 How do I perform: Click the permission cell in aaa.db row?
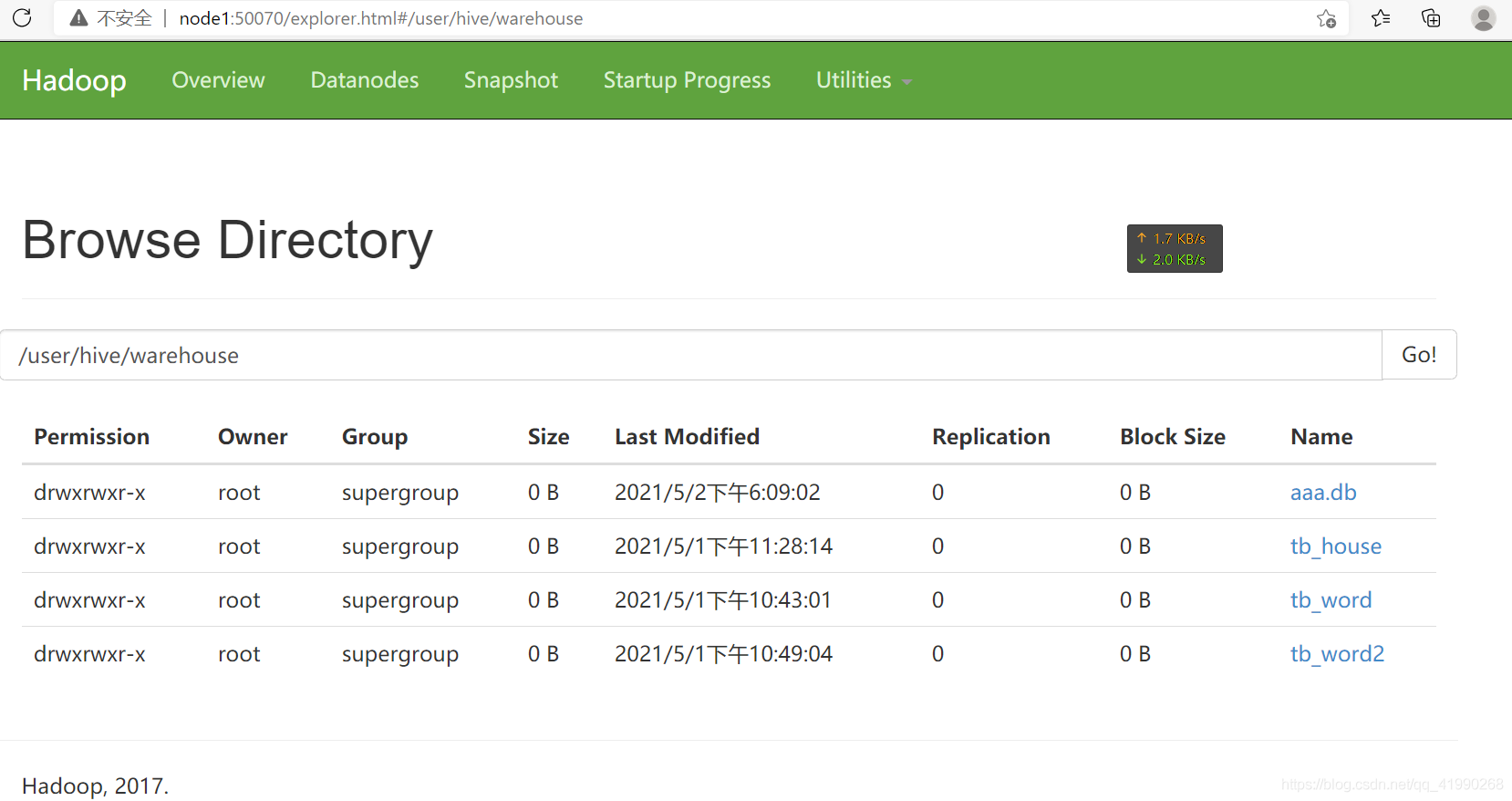click(x=89, y=493)
